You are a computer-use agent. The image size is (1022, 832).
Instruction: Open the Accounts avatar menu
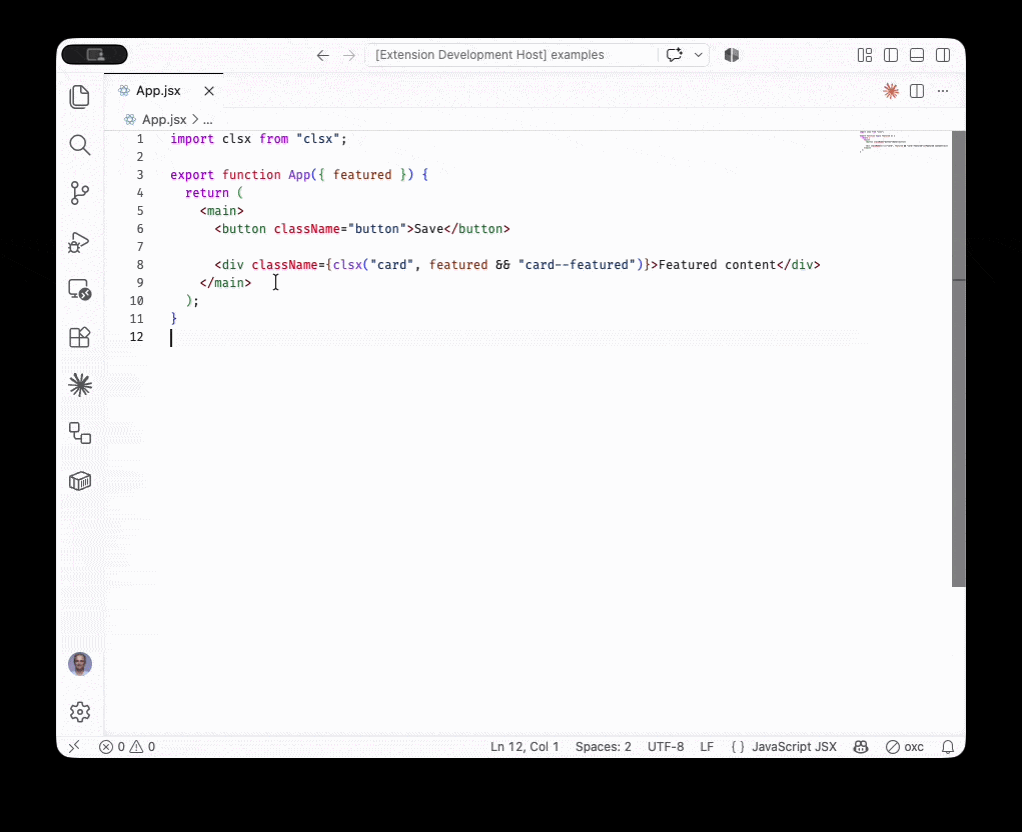[80, 664]
